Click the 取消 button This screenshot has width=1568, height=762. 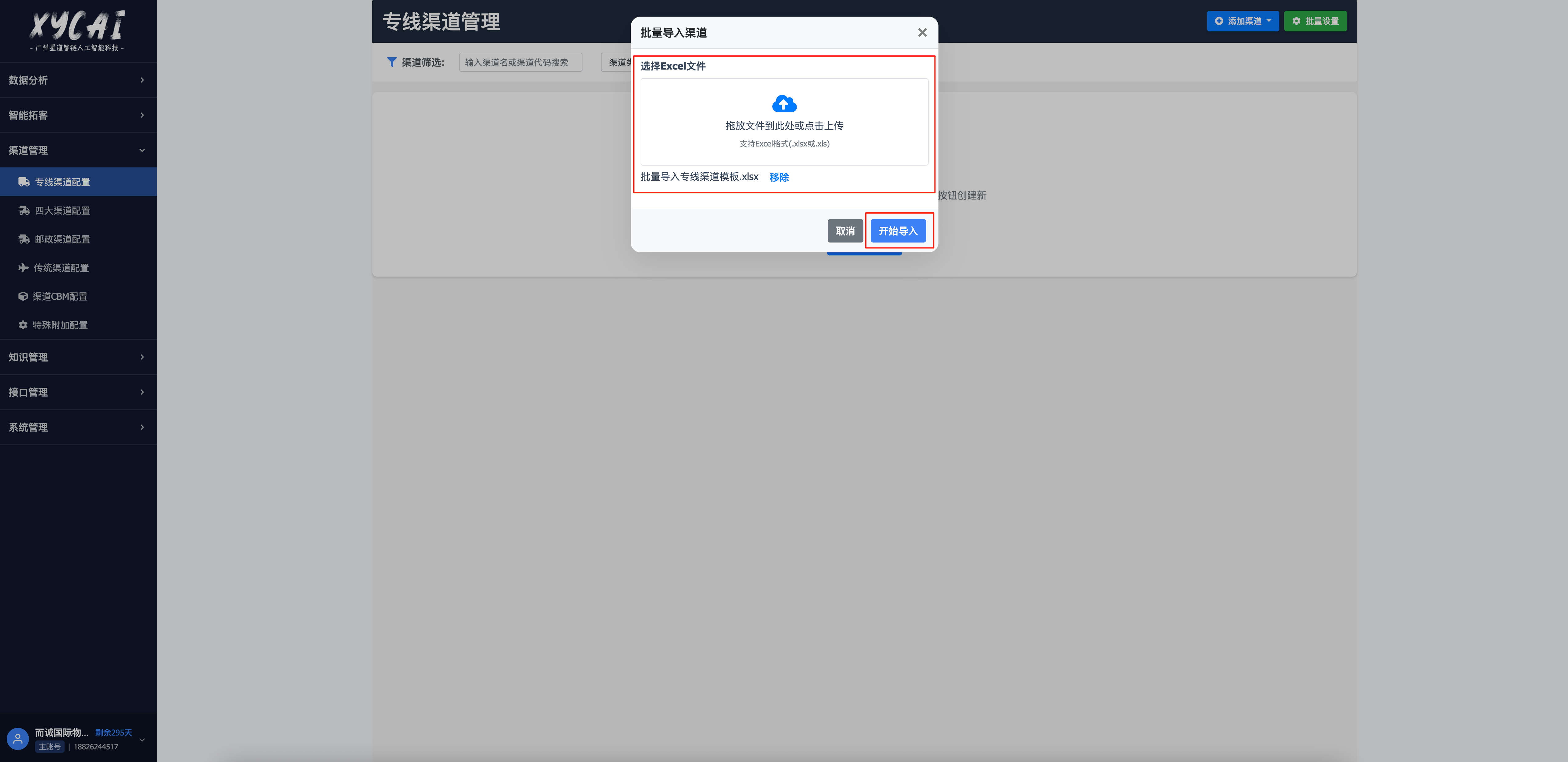[845, 231]
